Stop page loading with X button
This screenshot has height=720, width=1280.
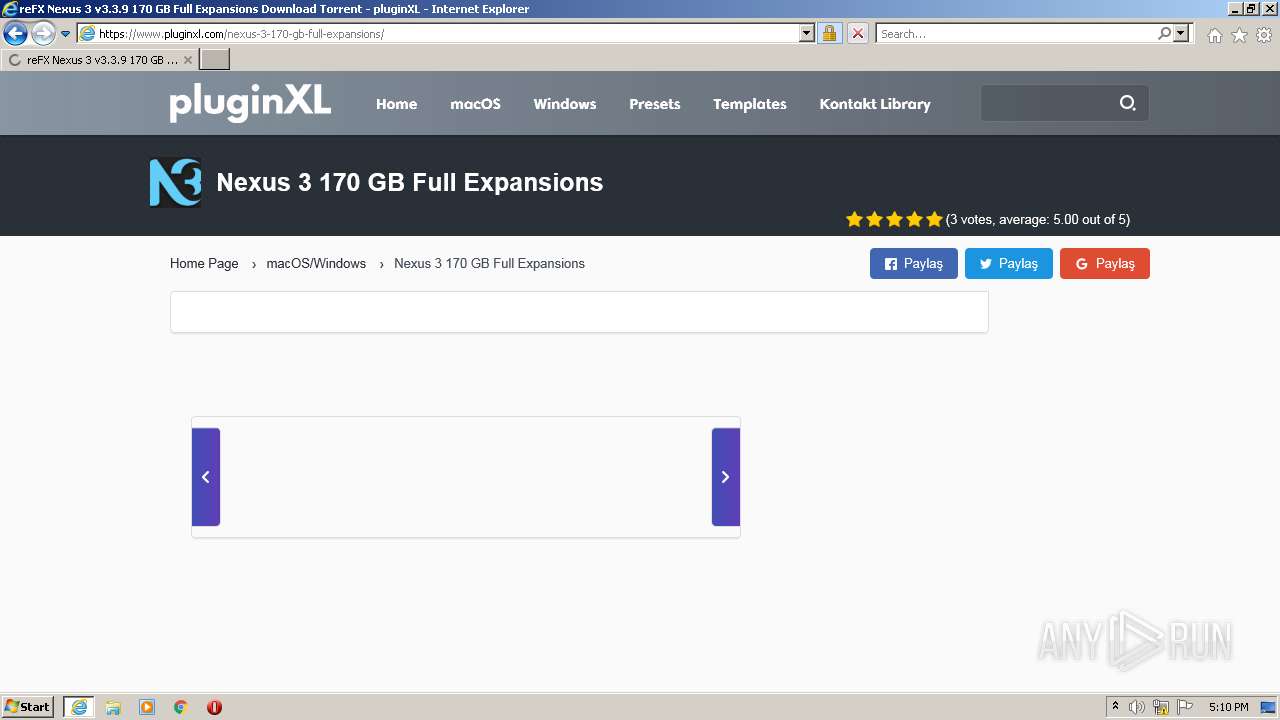[x=858, y=34]
